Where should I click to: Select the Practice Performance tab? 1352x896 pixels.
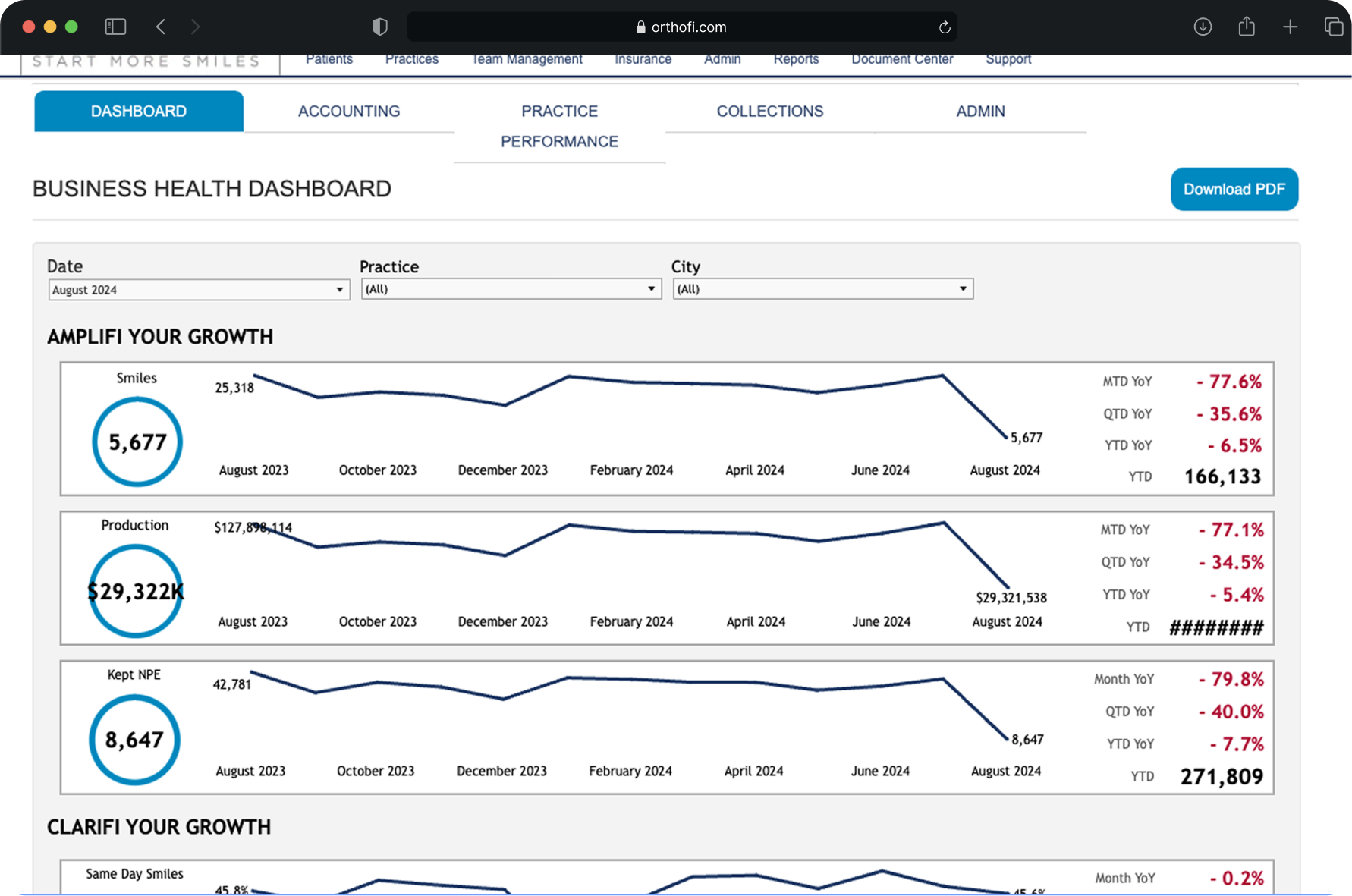point(560,127)
